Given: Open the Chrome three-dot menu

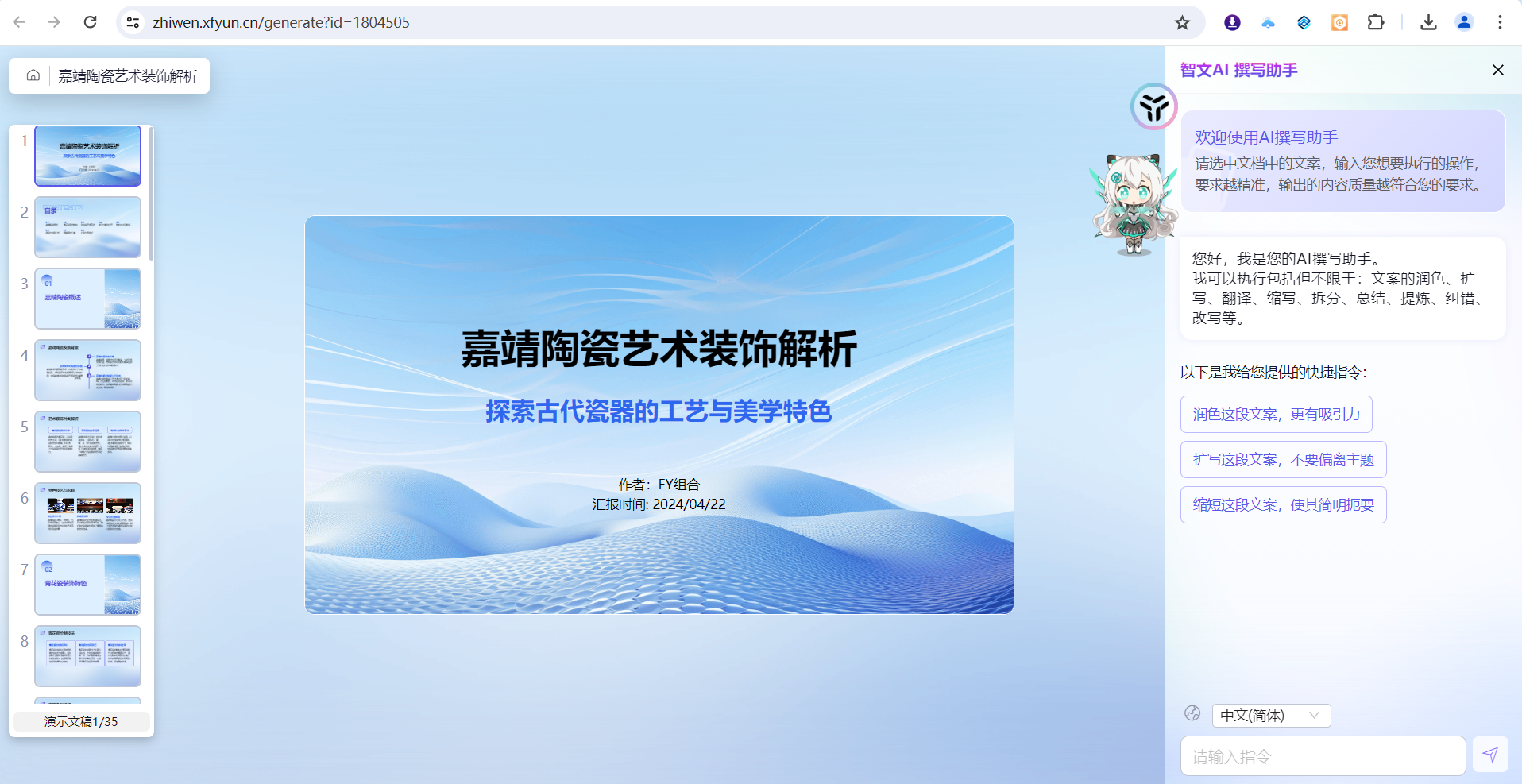Looking at the screenshot, I should (1500, 22).
